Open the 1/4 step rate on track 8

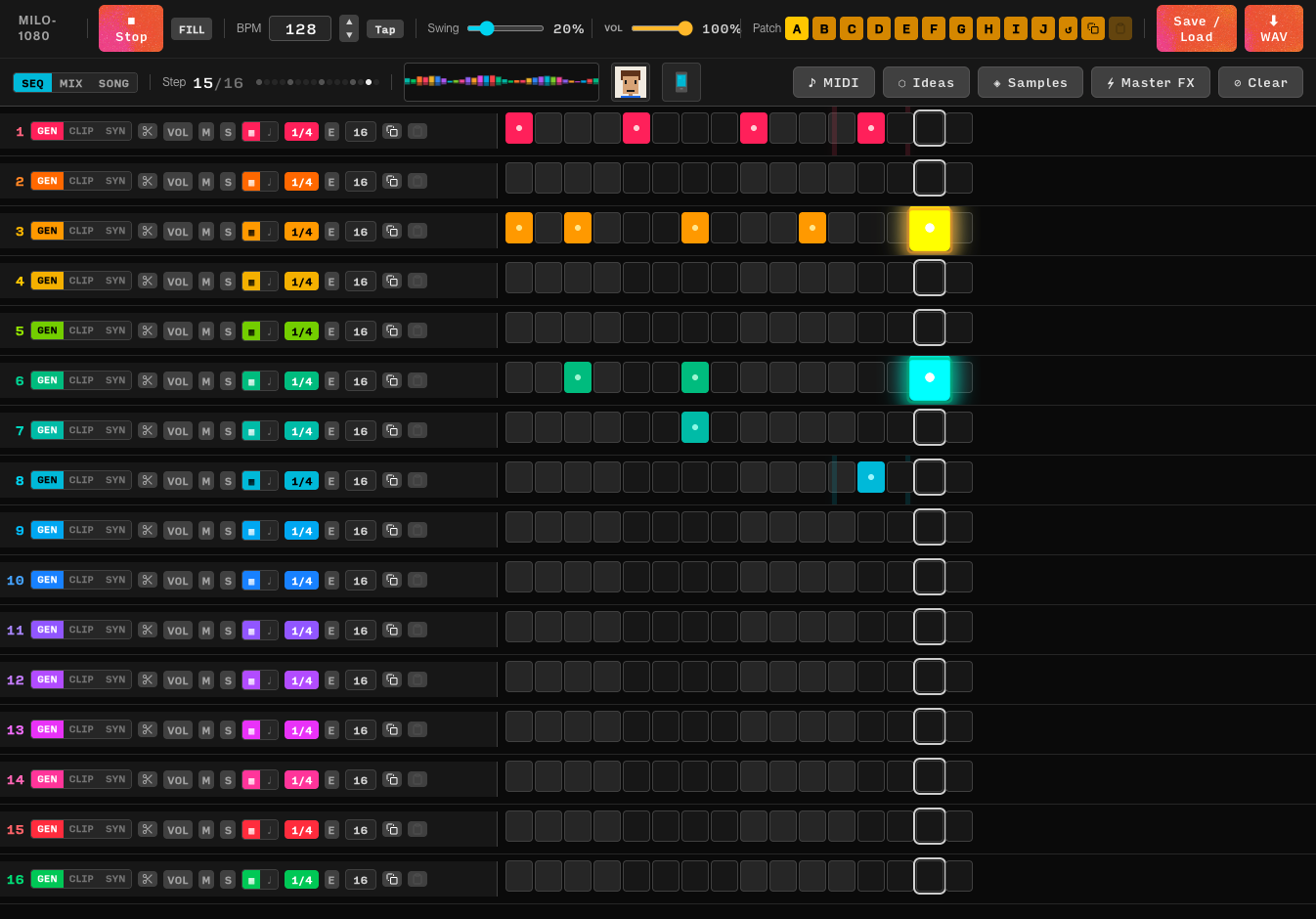(x=301, y=481)
